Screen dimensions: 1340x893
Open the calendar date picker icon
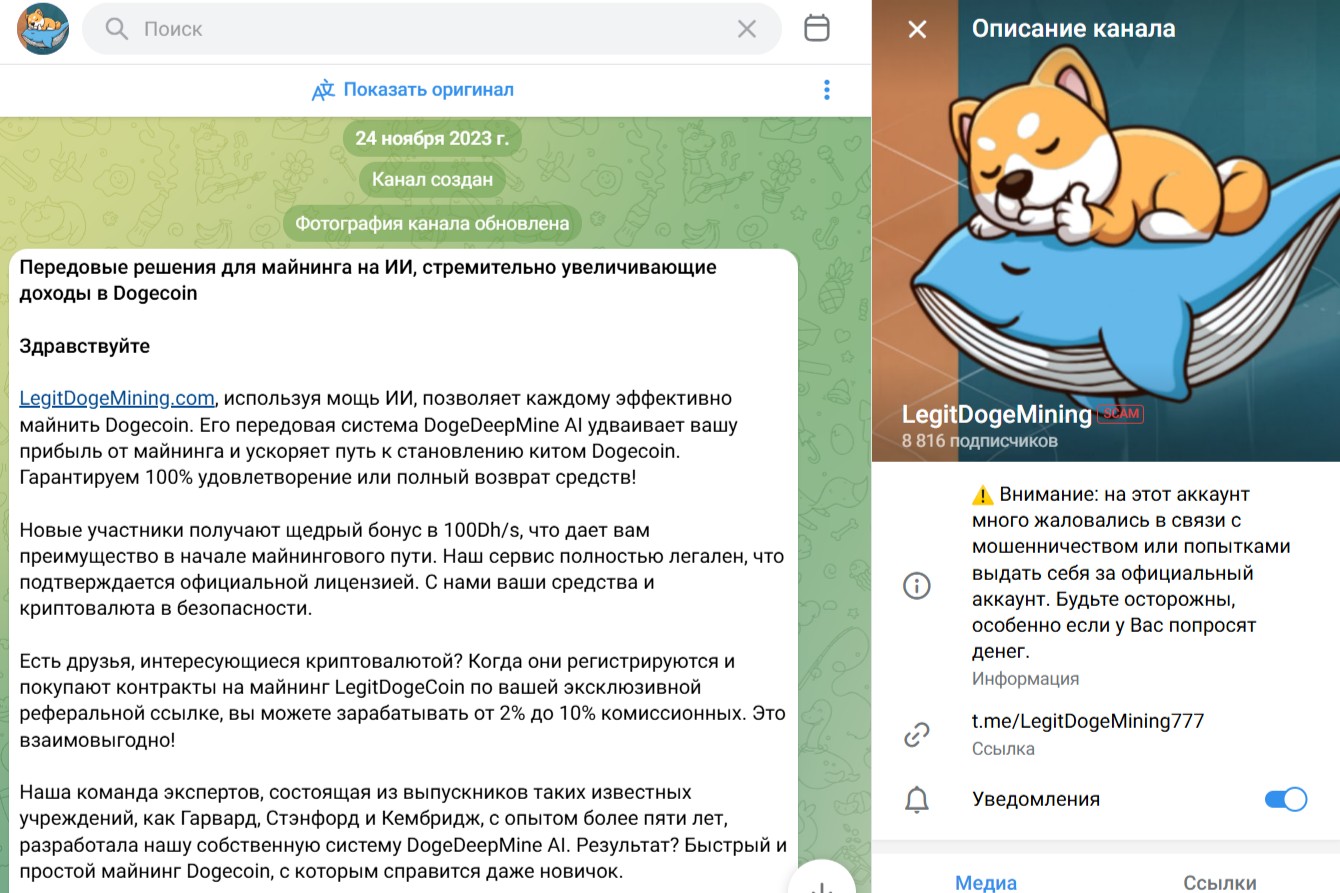click(x=817, y=28)
